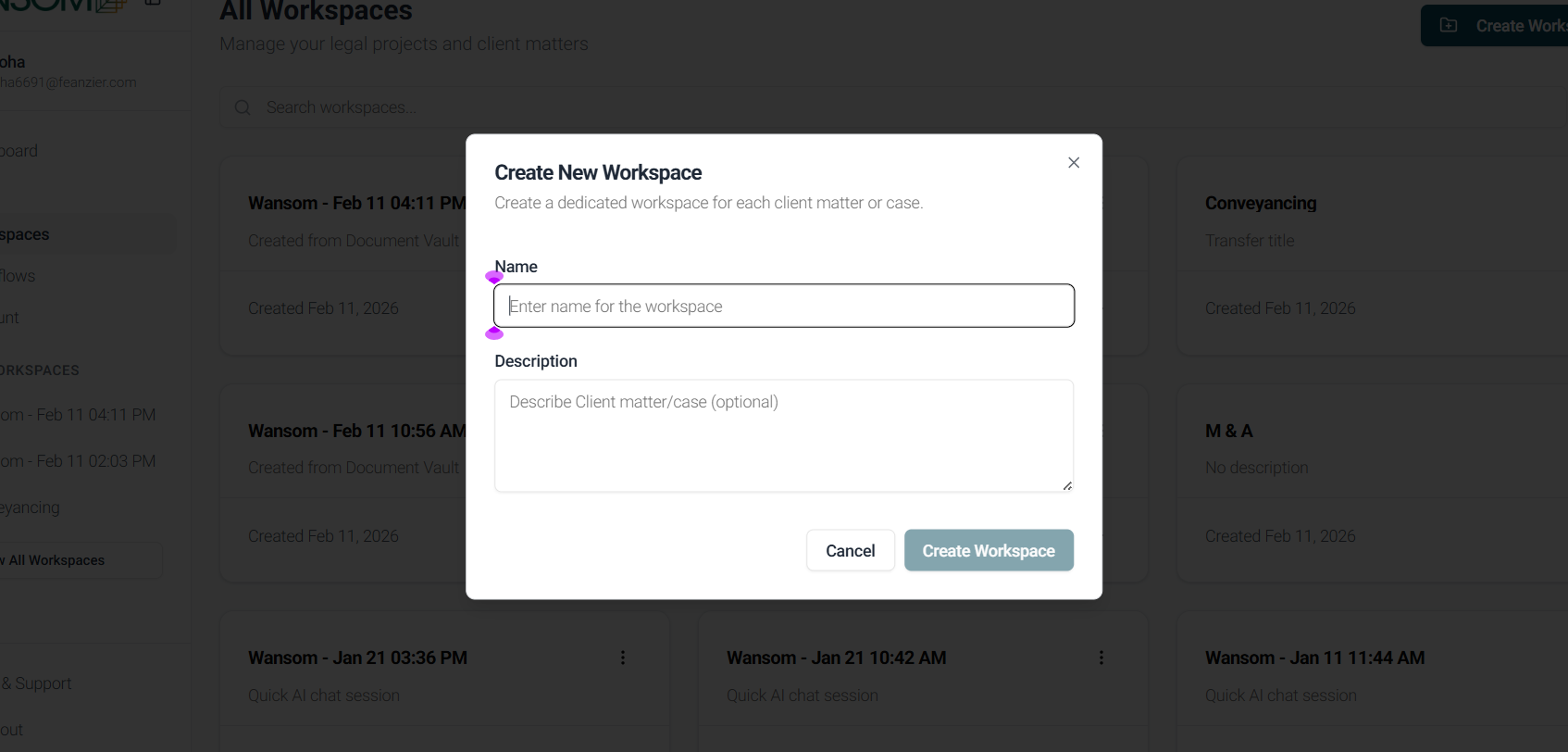Click the folder icon on Create Workspace header button
The width and height of the screenshot is (1568, 752).
coord(1449,25)
